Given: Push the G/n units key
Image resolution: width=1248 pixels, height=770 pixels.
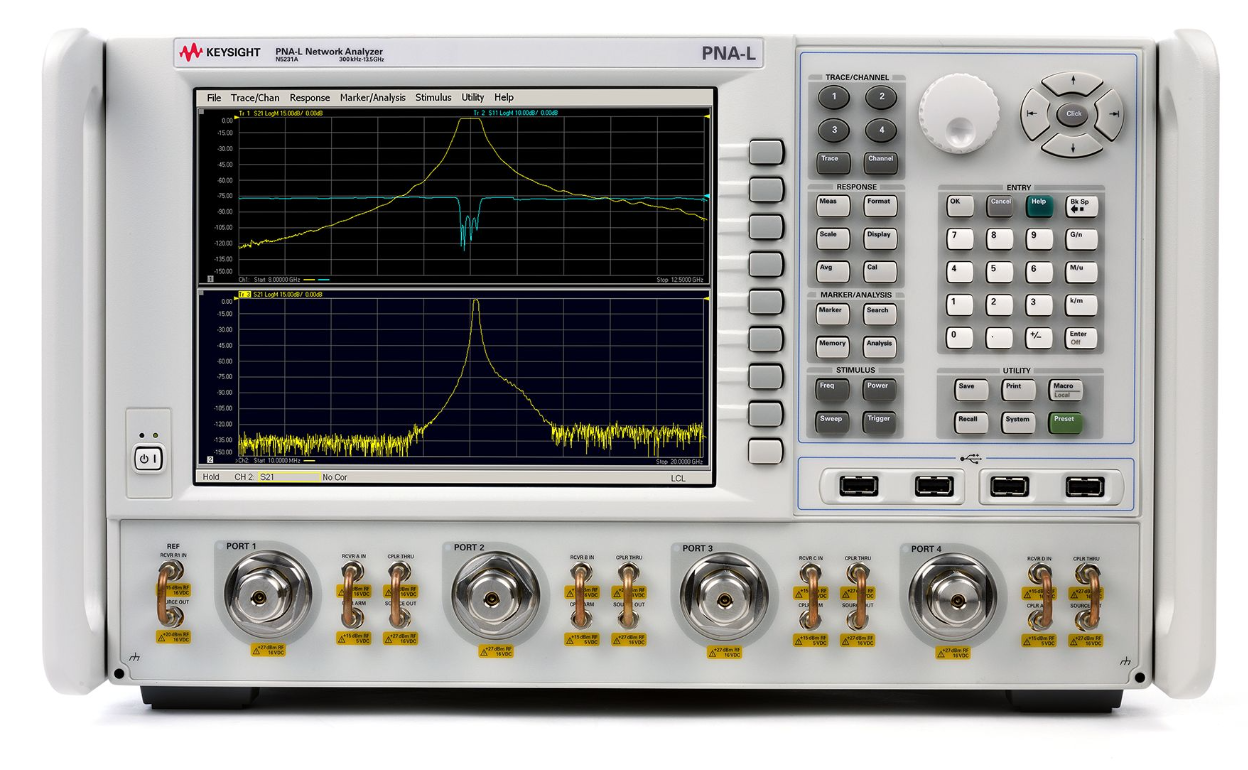Looking at the screenshot, I should pos(1081,239).
